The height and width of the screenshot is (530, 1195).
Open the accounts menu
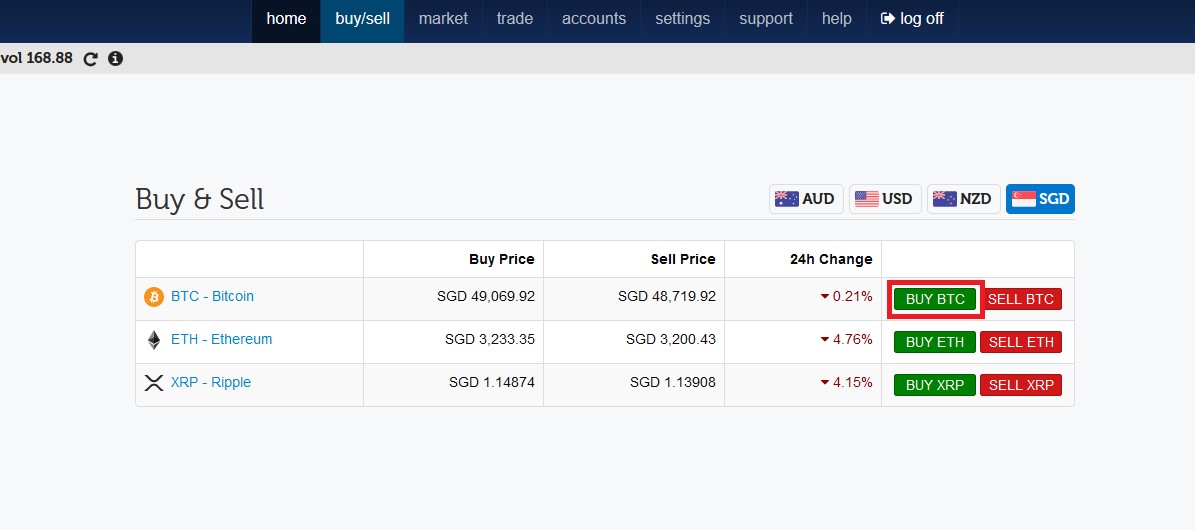(x=594, y=19)
